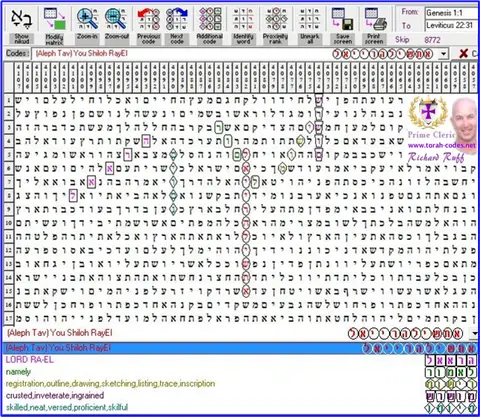The image size is (480, 417).
Task: Click the Zoom-out magnifier icon
Action: [116, 19]
